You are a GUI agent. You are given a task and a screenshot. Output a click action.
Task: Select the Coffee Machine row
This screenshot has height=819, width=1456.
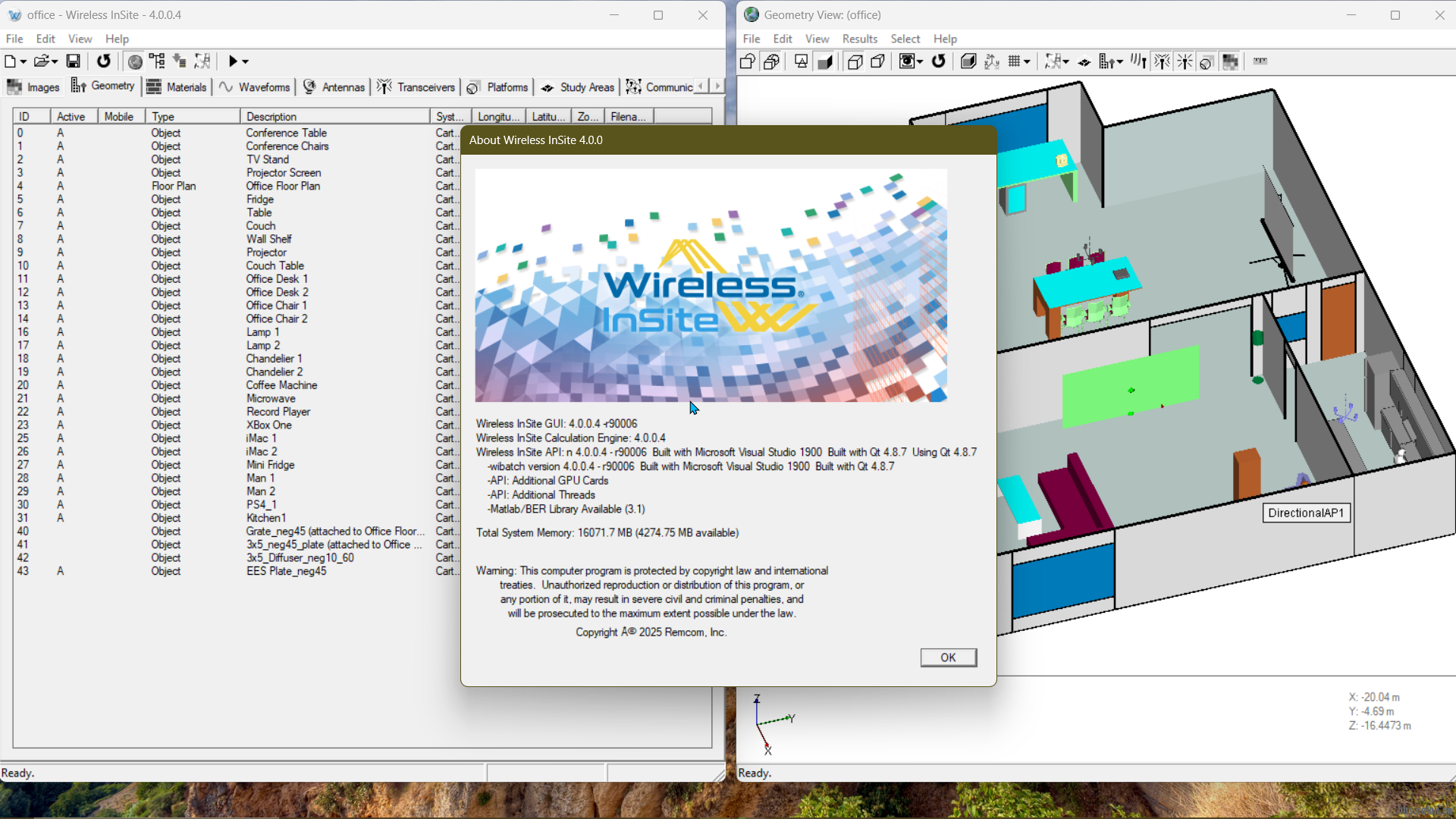(x=235, y=385)
